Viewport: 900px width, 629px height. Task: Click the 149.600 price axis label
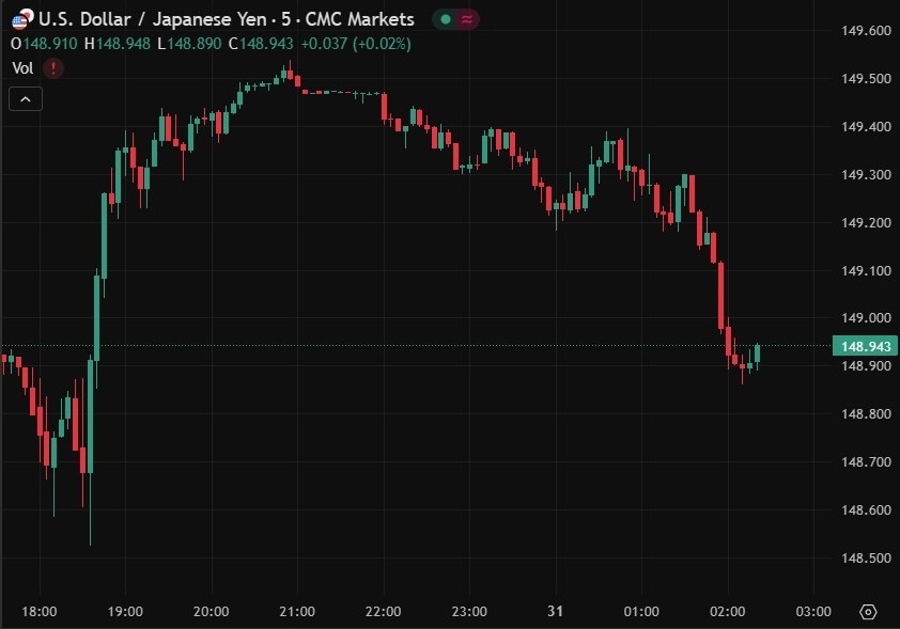point(866,31)
